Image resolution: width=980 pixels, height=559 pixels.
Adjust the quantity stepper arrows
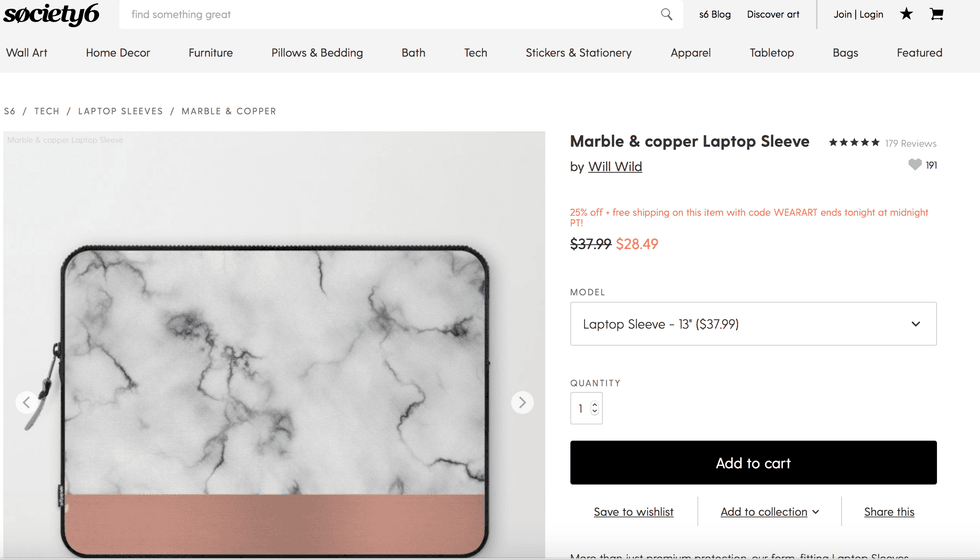pos(595,408)
